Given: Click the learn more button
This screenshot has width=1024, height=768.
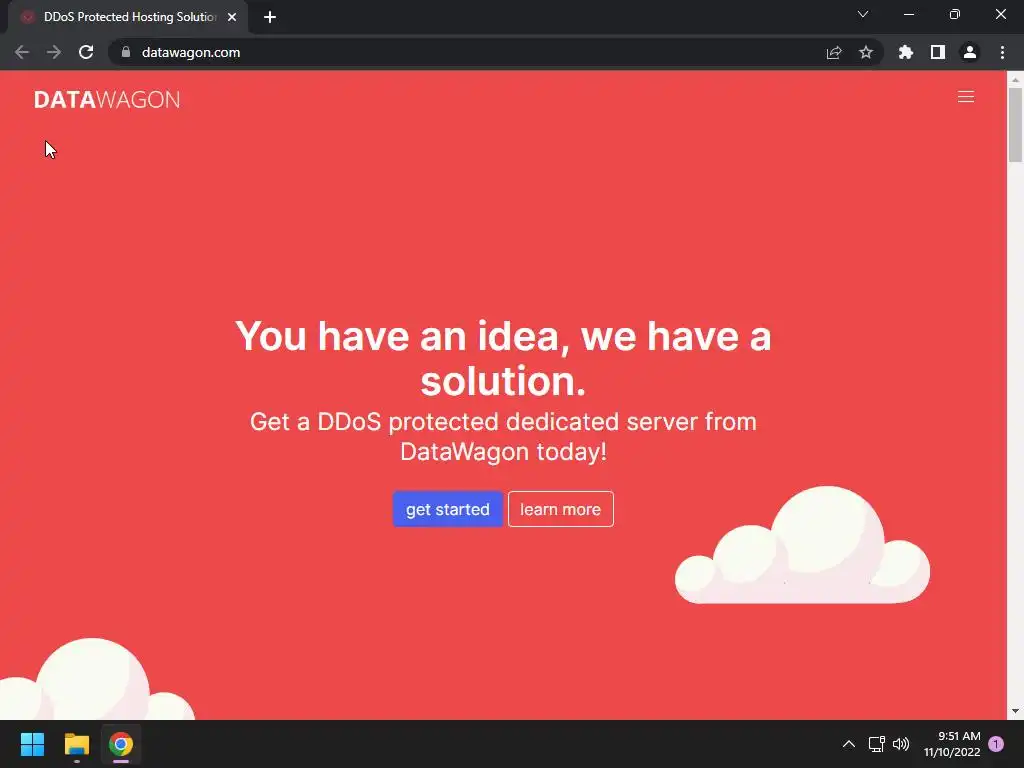Looking at the screenshot, I should point(560,509).
